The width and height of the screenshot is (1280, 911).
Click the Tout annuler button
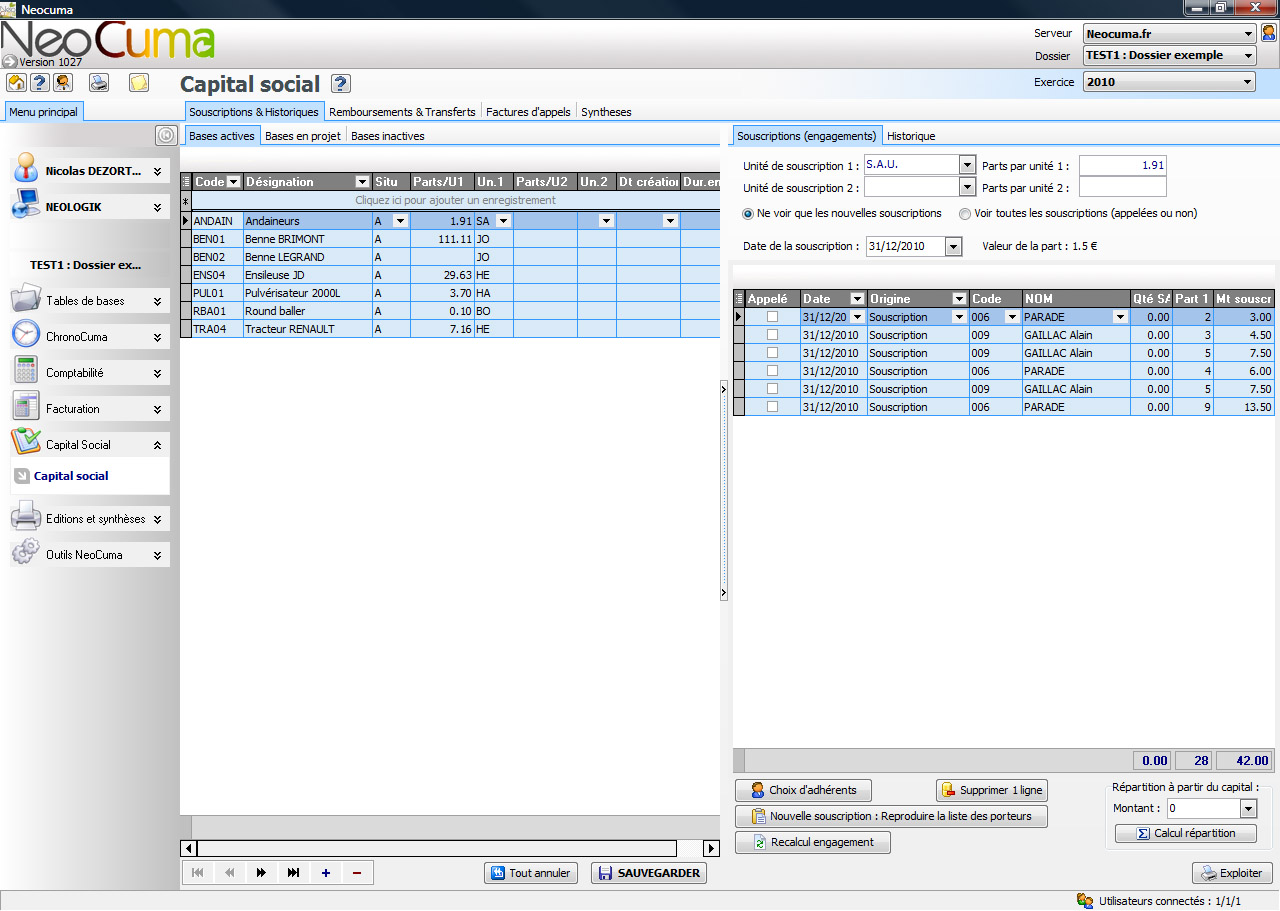click(x=531, y=873)
